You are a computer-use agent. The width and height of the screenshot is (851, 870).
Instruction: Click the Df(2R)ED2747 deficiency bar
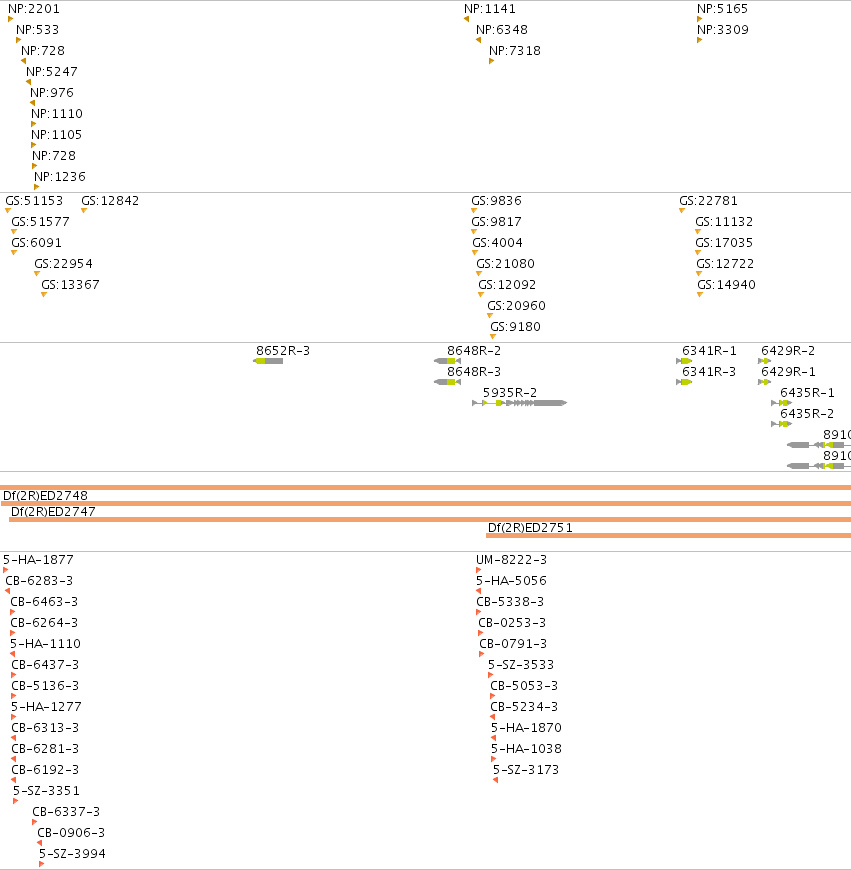(x=430, y=520)
